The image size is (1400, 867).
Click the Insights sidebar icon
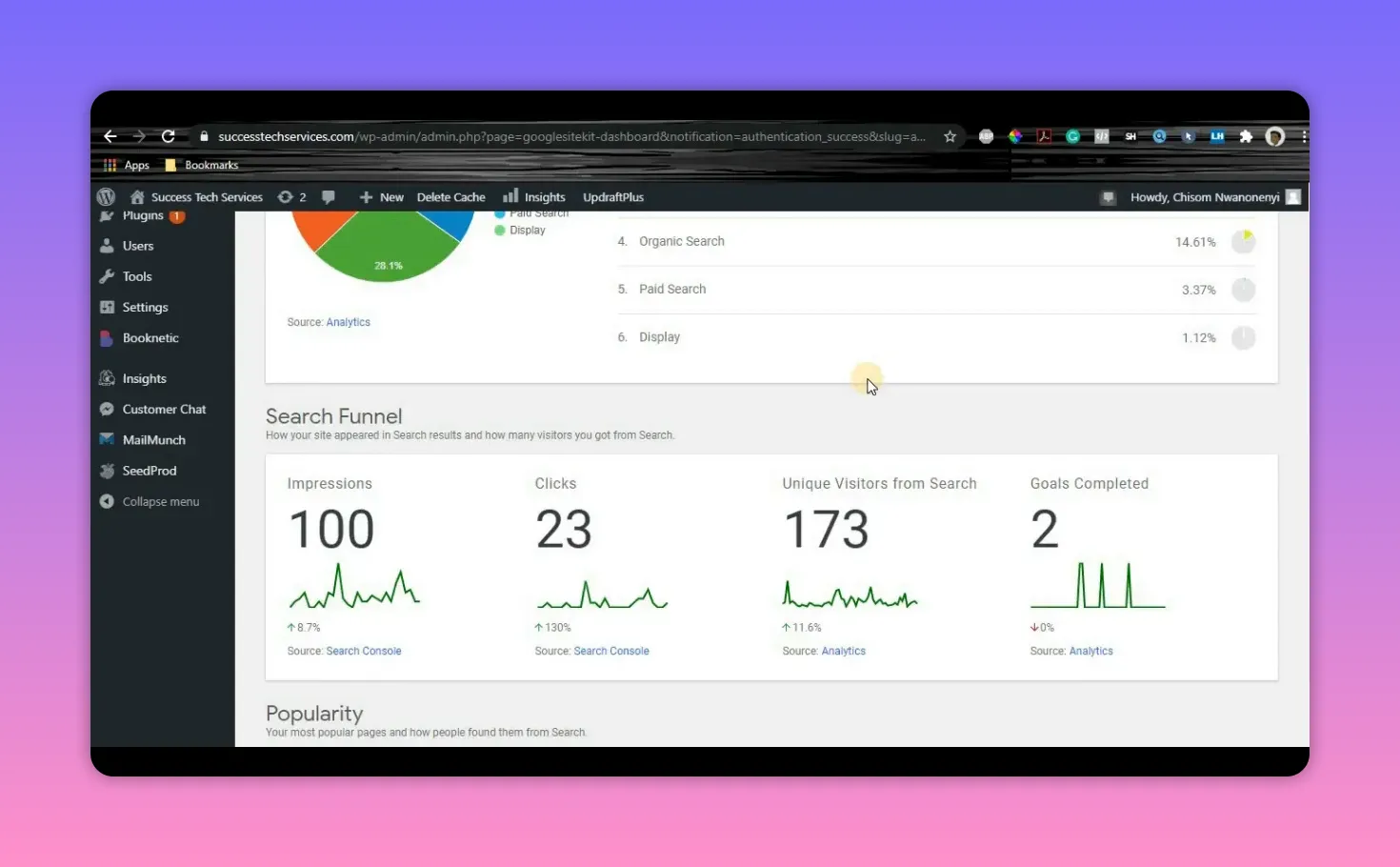pyautogui.click(x=106, y=377)
